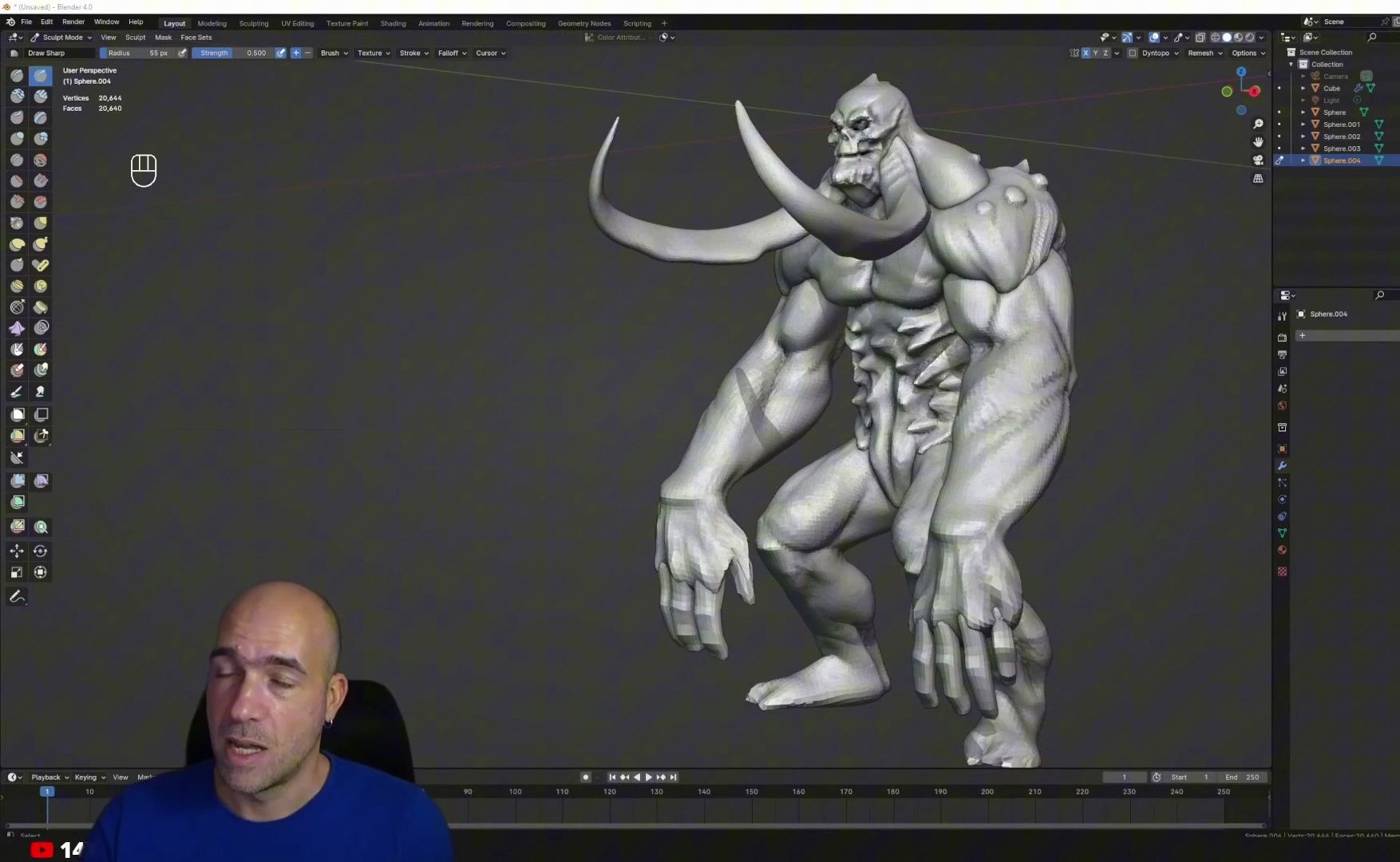Adjust the brush Radius slider
The image size is (1400, 862).
point(137,53)
